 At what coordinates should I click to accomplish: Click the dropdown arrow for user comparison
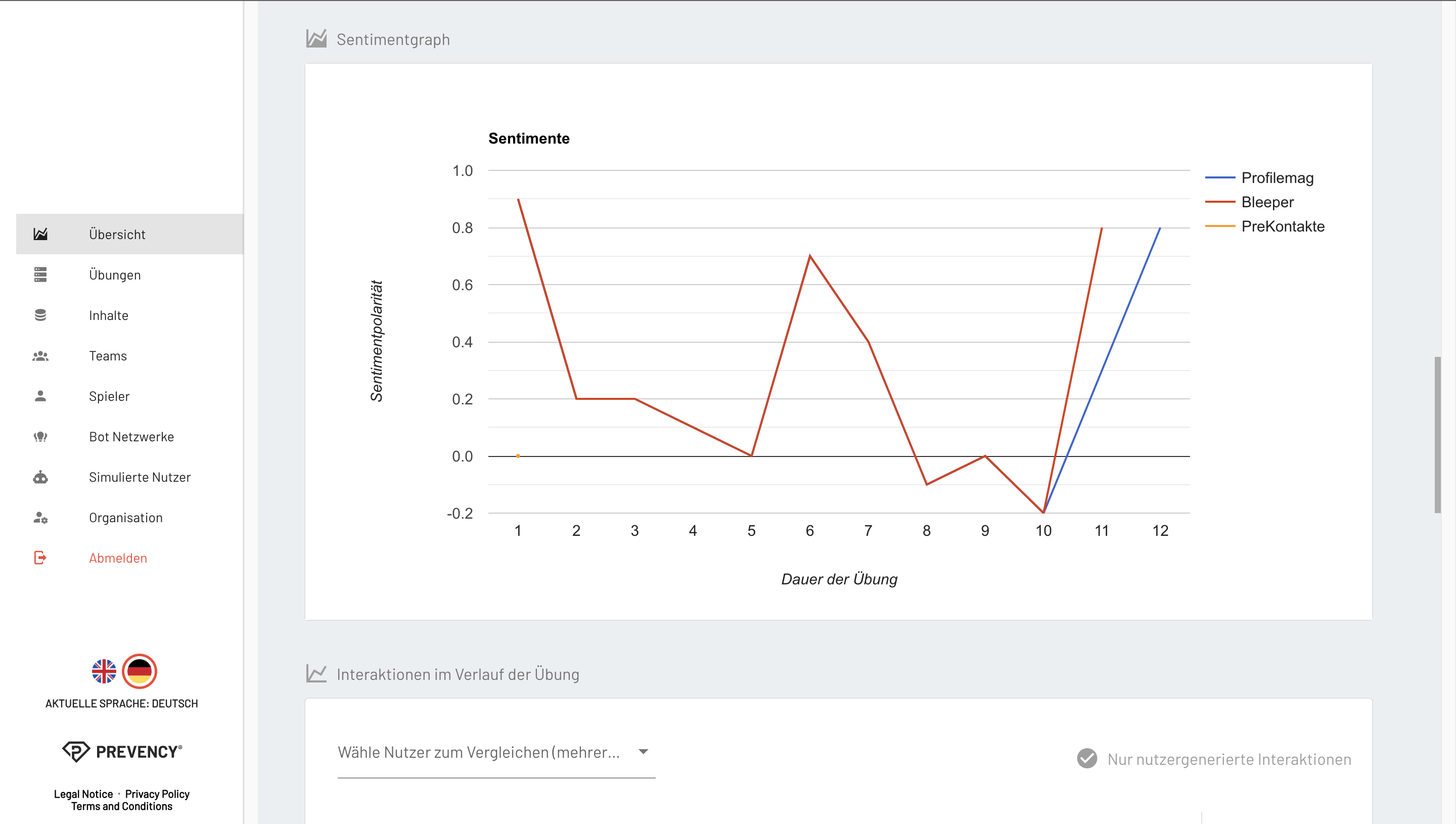pos(644,752)
